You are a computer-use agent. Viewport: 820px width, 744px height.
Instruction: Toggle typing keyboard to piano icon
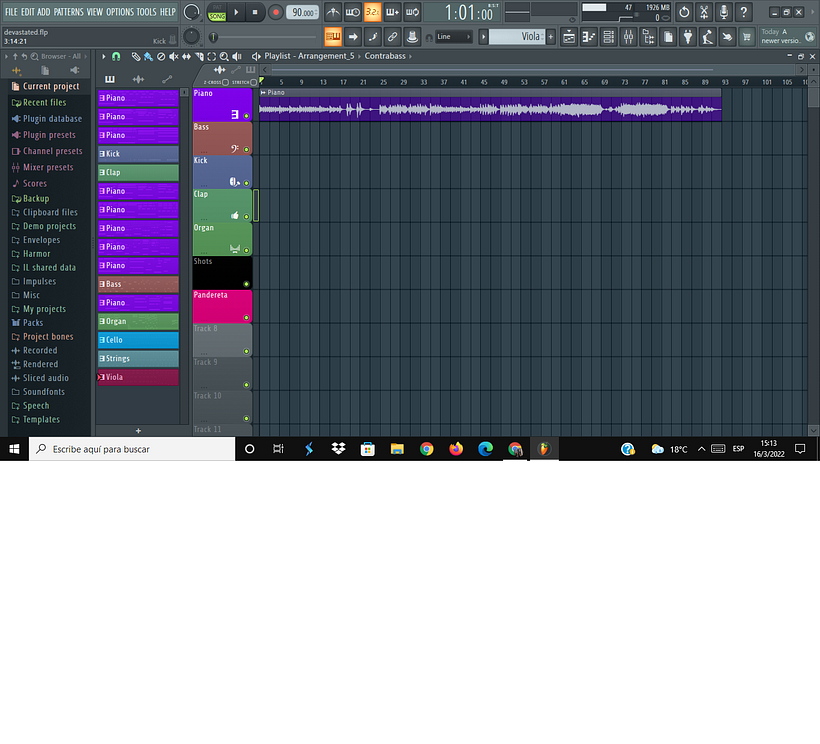[x=333, y=37]
